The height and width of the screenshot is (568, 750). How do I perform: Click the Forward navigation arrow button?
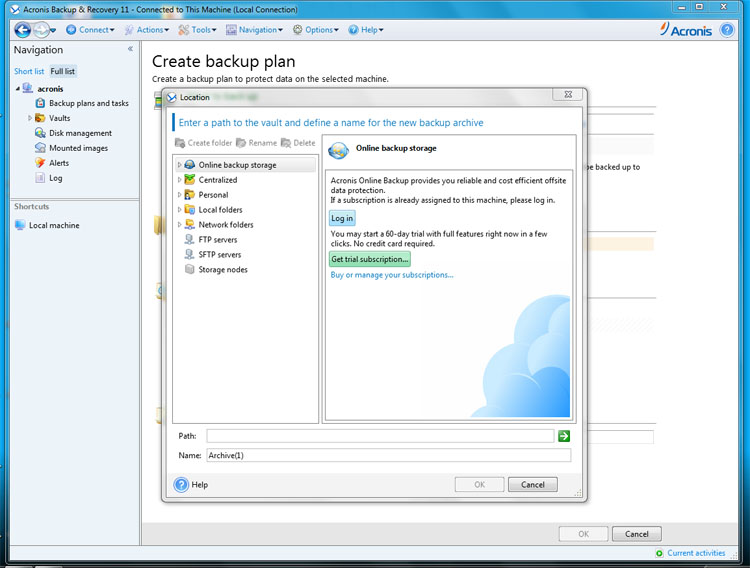(x=41, y=30)
